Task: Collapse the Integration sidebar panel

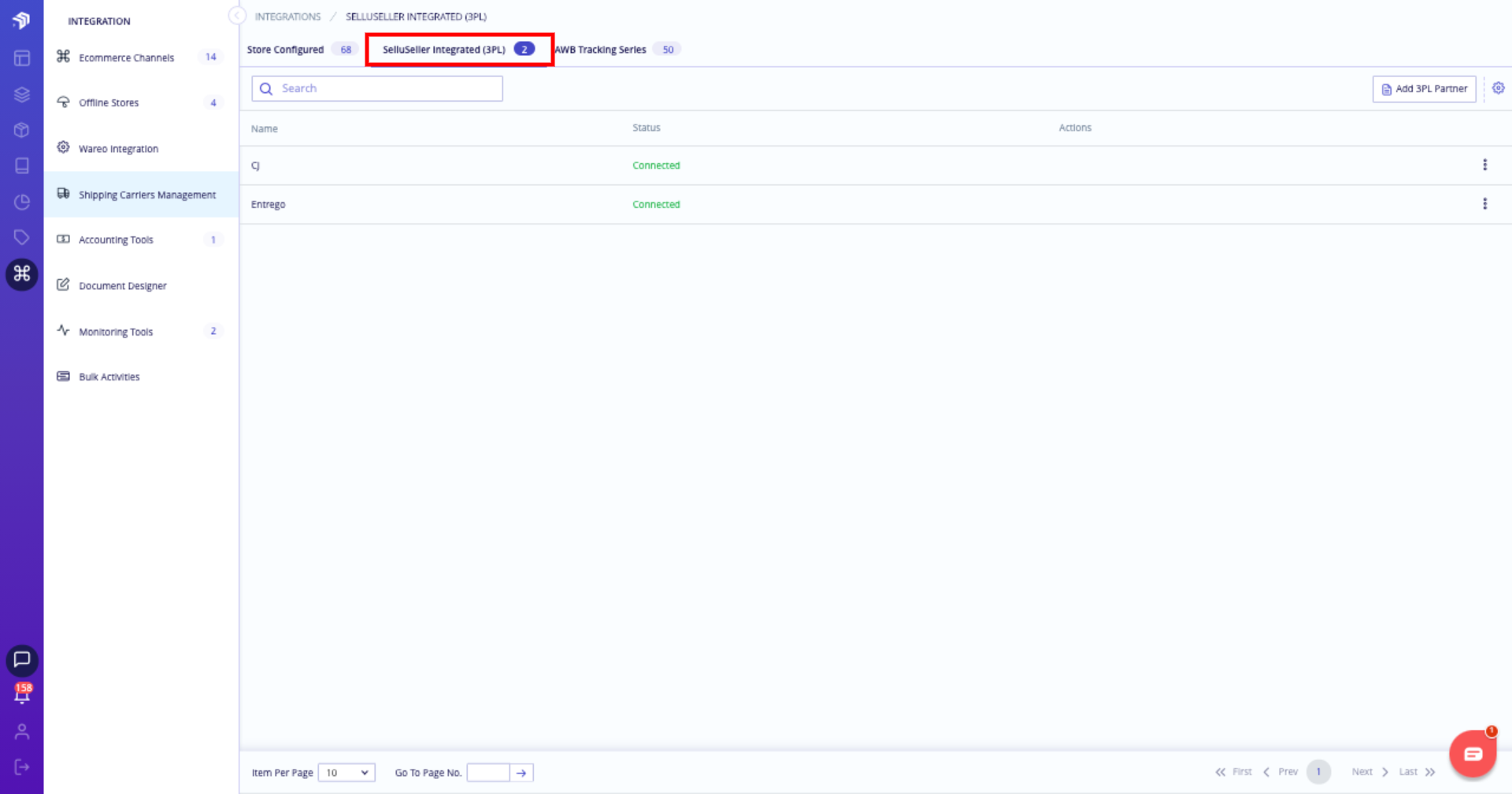Action: pyautogui.click(x=236, y=16)
